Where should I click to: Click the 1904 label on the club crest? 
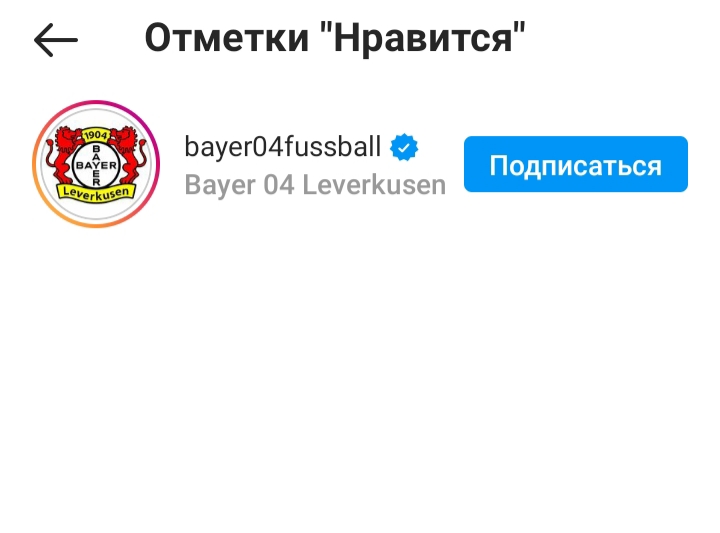96,135
